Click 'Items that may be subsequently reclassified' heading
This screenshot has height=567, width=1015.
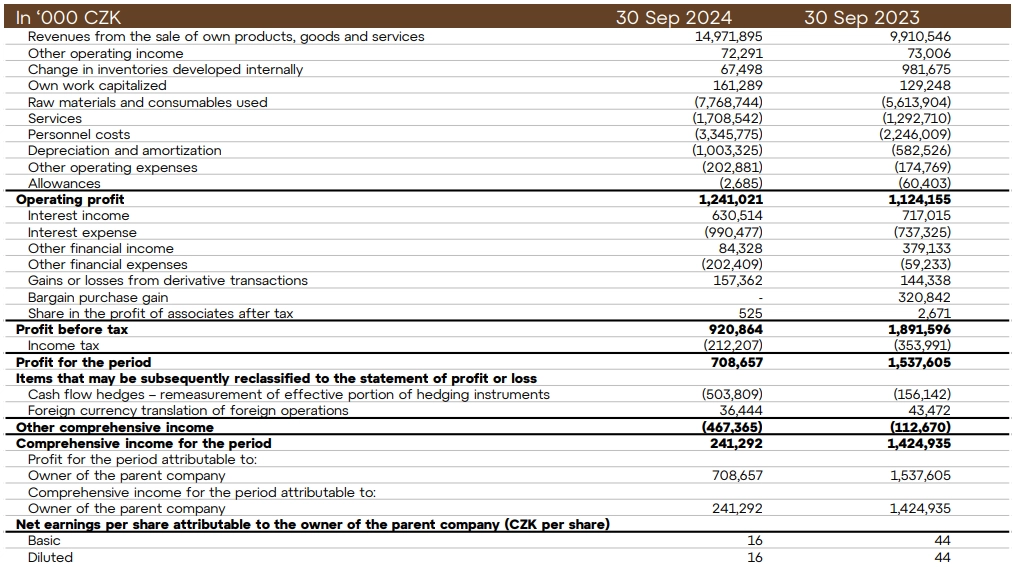[x=276, y=379]
